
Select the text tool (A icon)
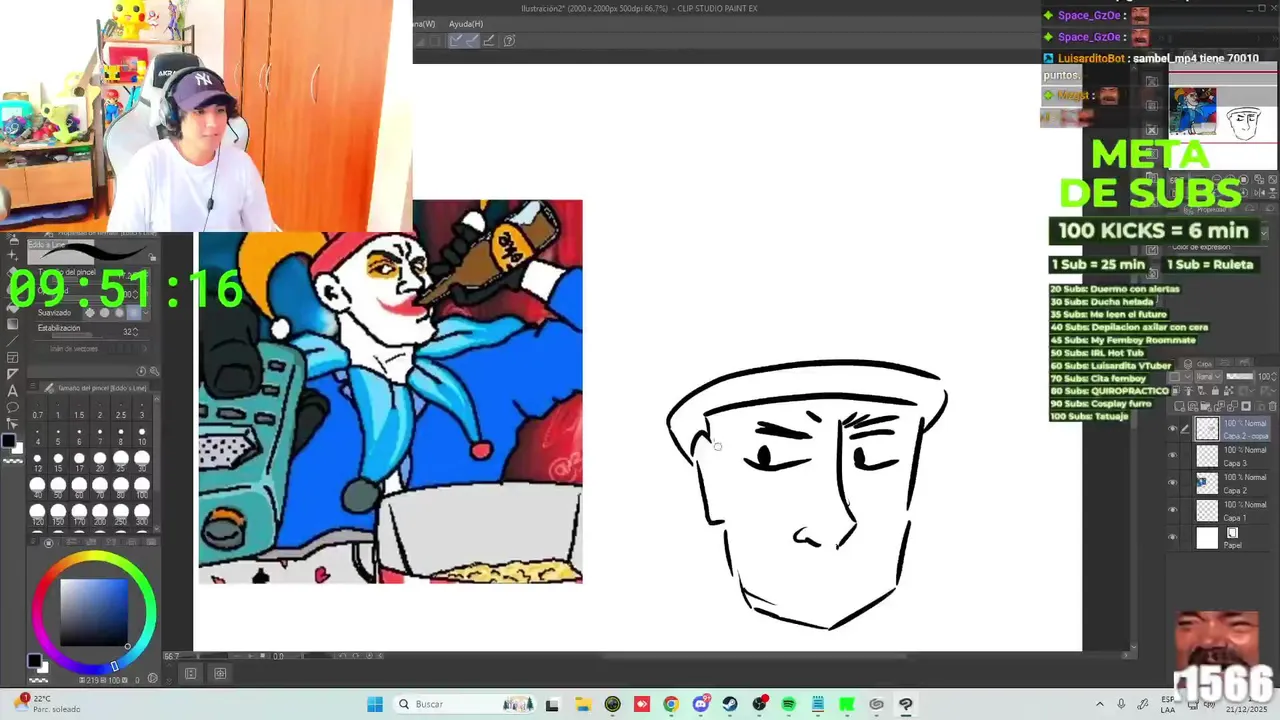click(12, 391)
